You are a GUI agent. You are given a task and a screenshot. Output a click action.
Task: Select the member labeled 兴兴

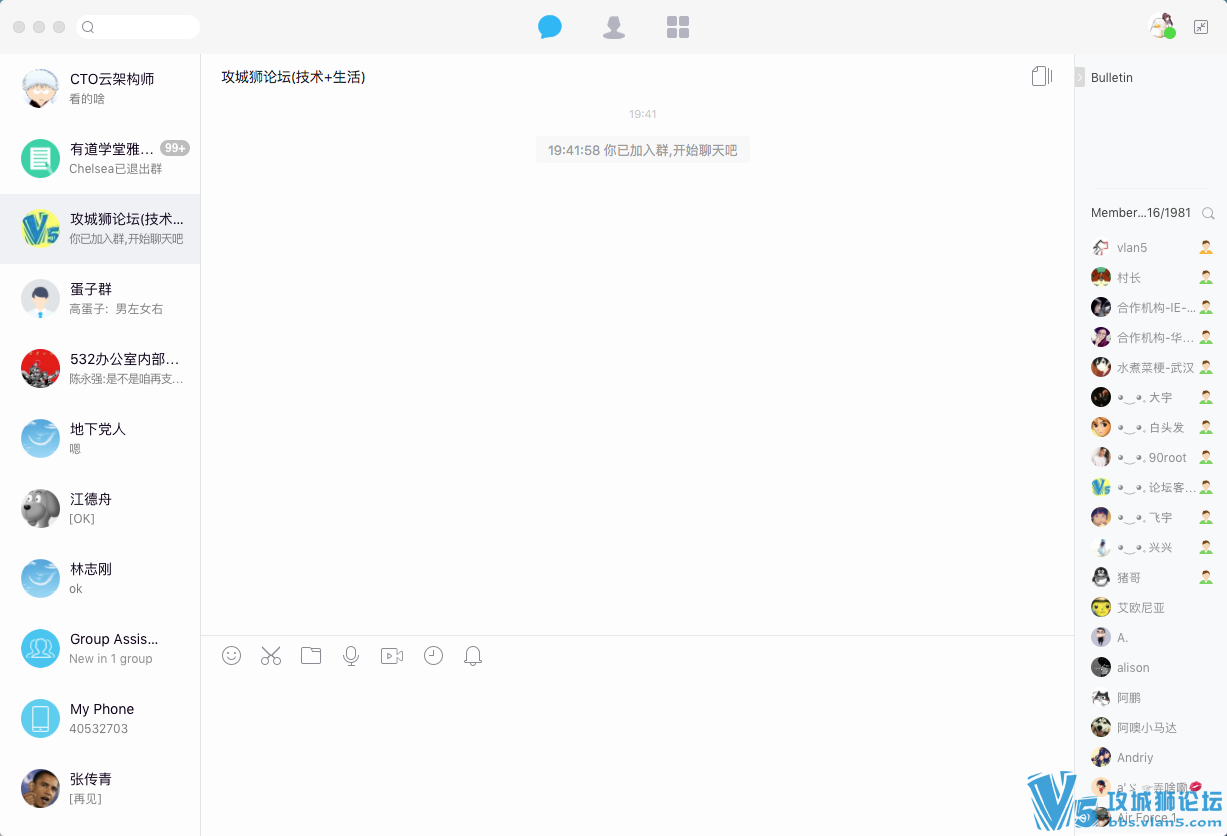click(1151, 547)
